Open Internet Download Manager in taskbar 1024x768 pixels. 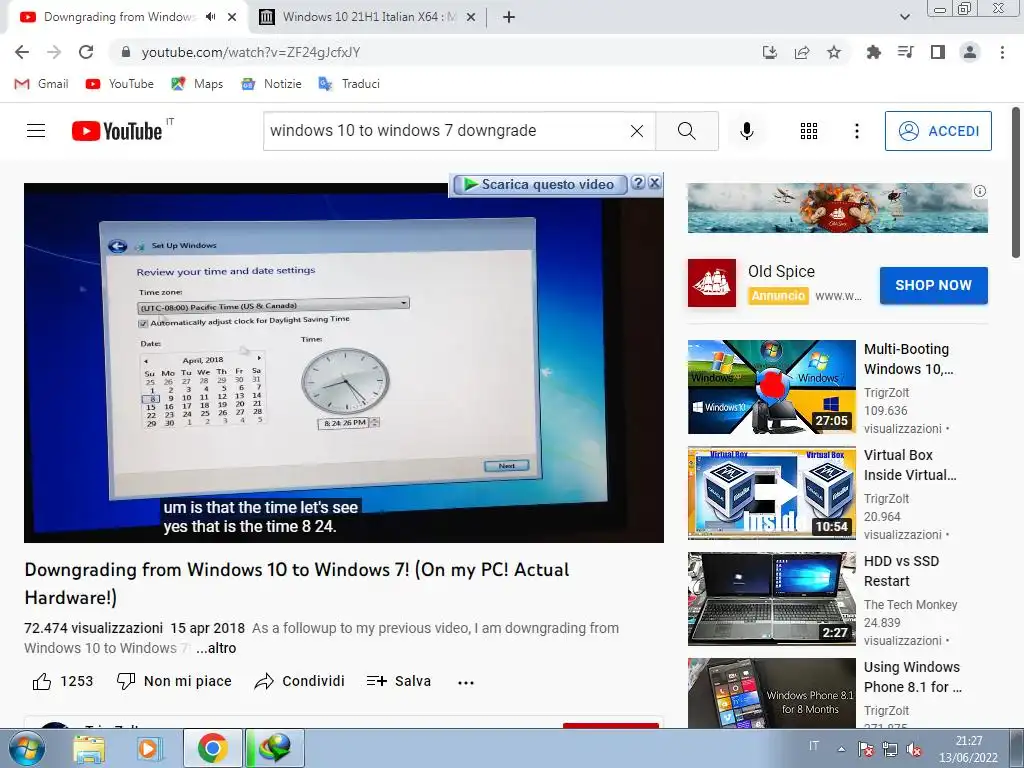click(274, 748)
